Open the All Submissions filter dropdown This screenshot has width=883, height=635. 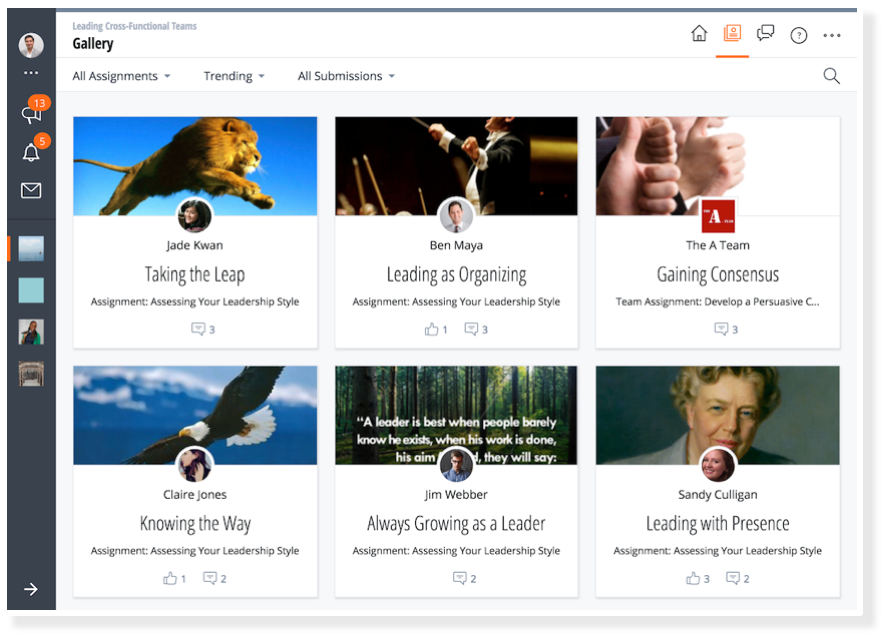[346, 76]
